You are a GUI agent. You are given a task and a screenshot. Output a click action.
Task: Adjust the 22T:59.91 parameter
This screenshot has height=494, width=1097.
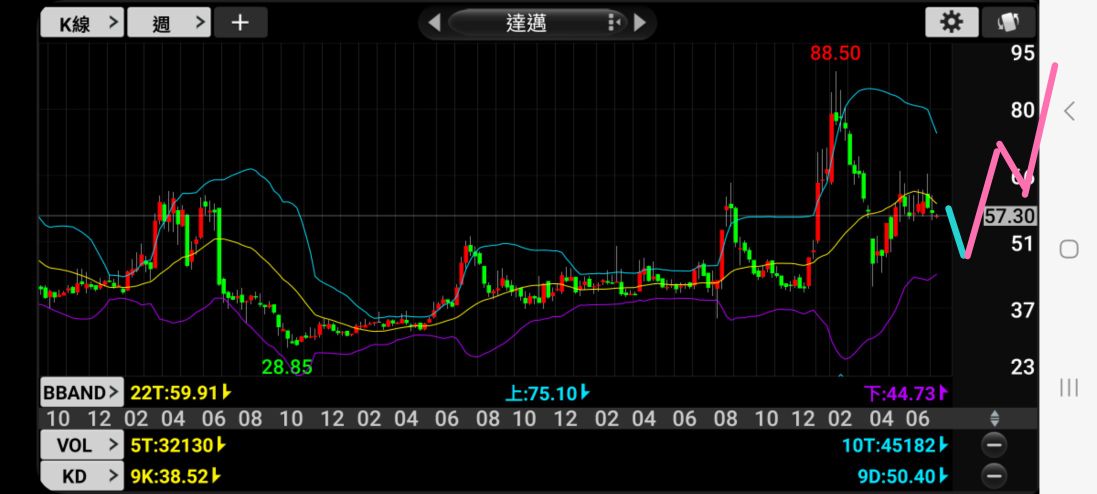click(181, 393)
